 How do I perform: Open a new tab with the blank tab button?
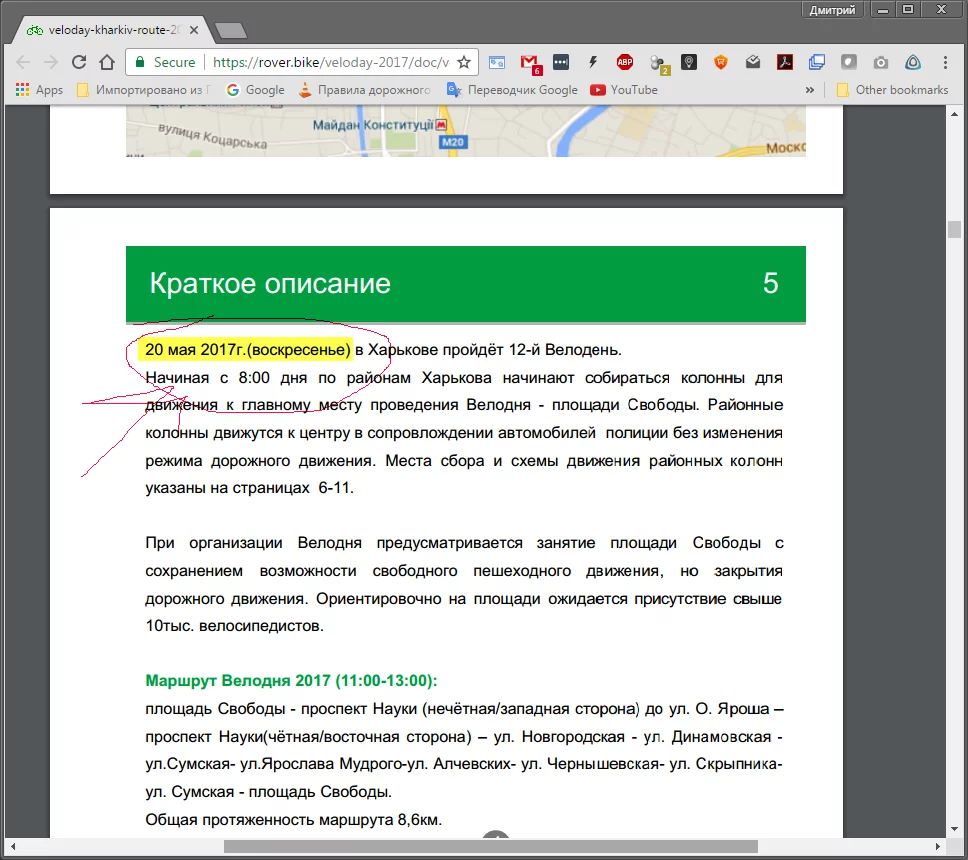230,30
